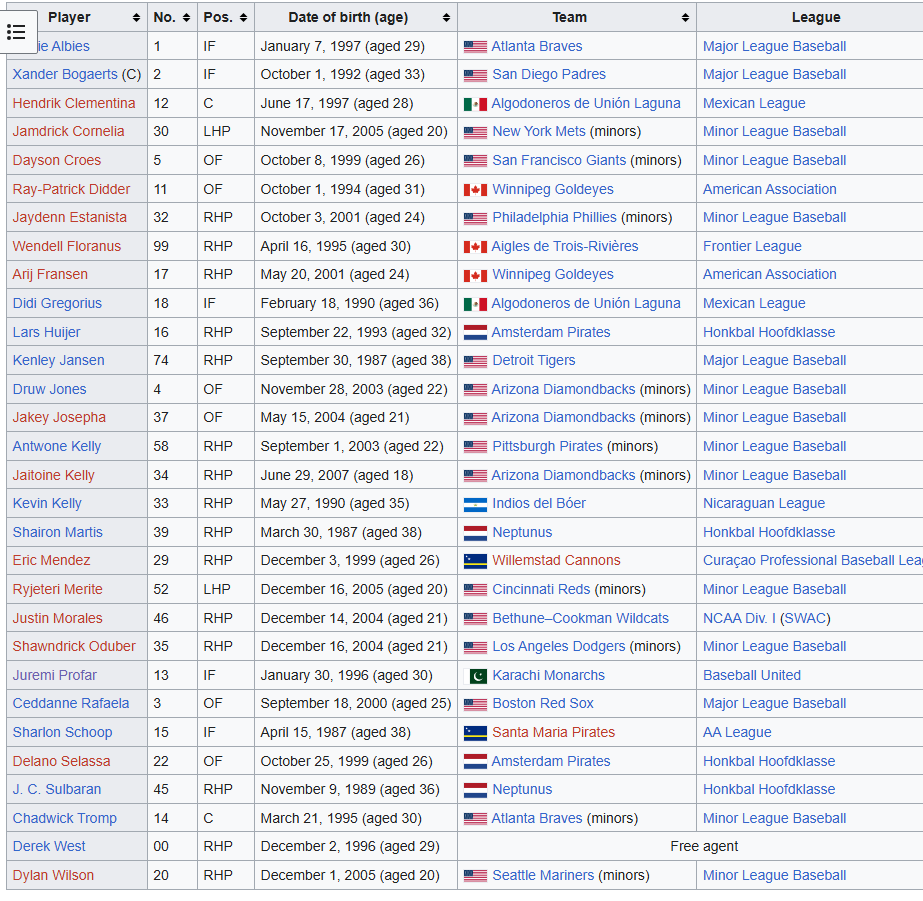Viewport: 923px width, 901px height.
Task: Click the US flag beside Boston Red Sox
Action: pos(475,704)
